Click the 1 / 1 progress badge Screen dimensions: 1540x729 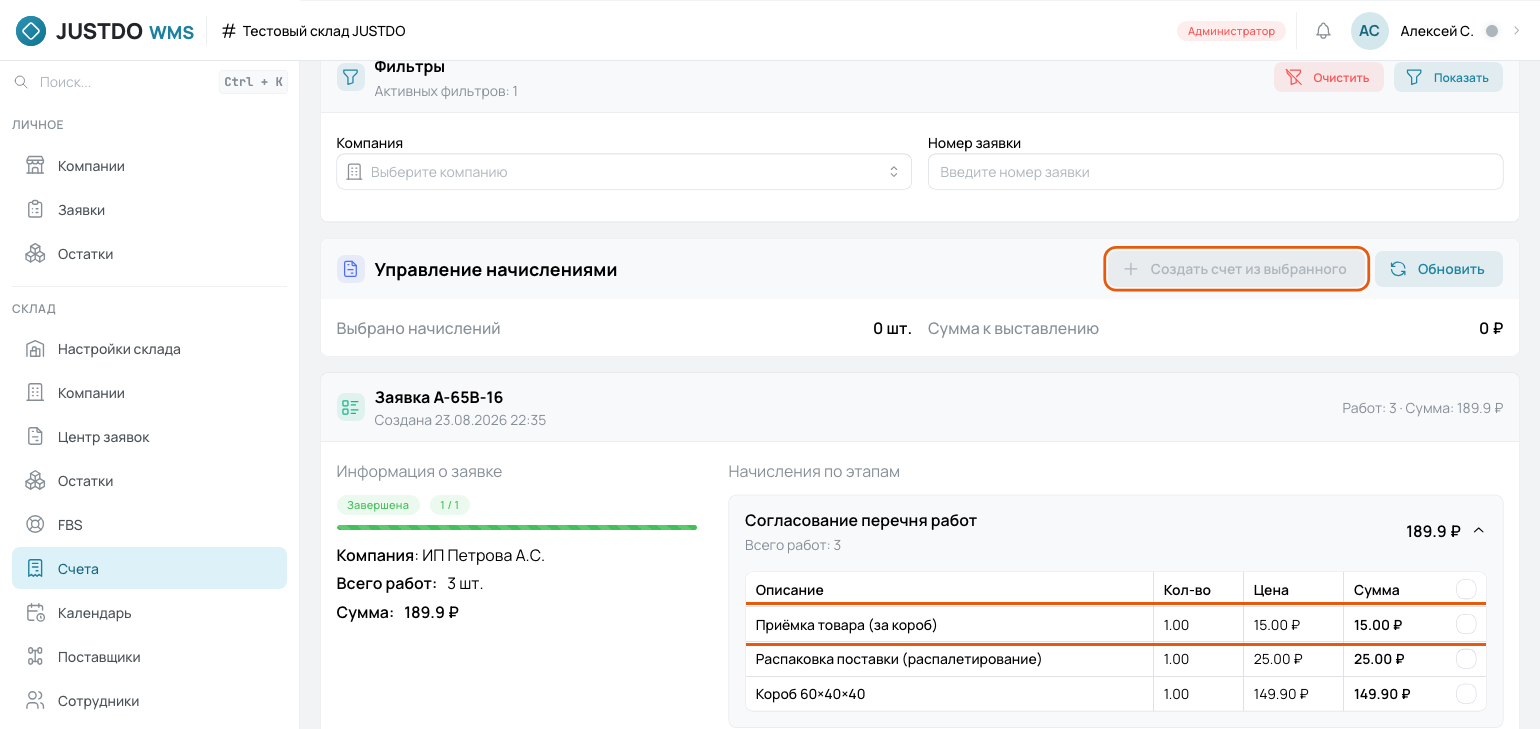[450, 505]
